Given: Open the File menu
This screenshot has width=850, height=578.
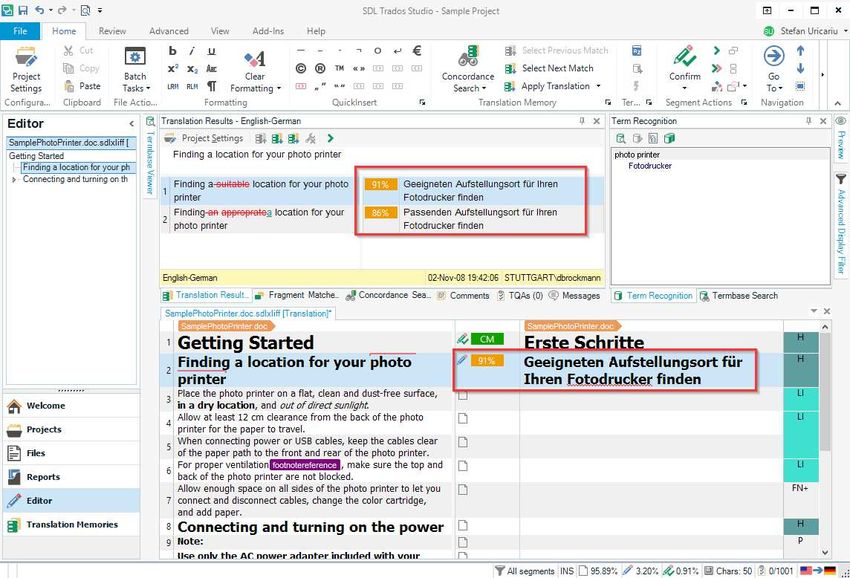Looking at the screenshot, I should point(20,31).
